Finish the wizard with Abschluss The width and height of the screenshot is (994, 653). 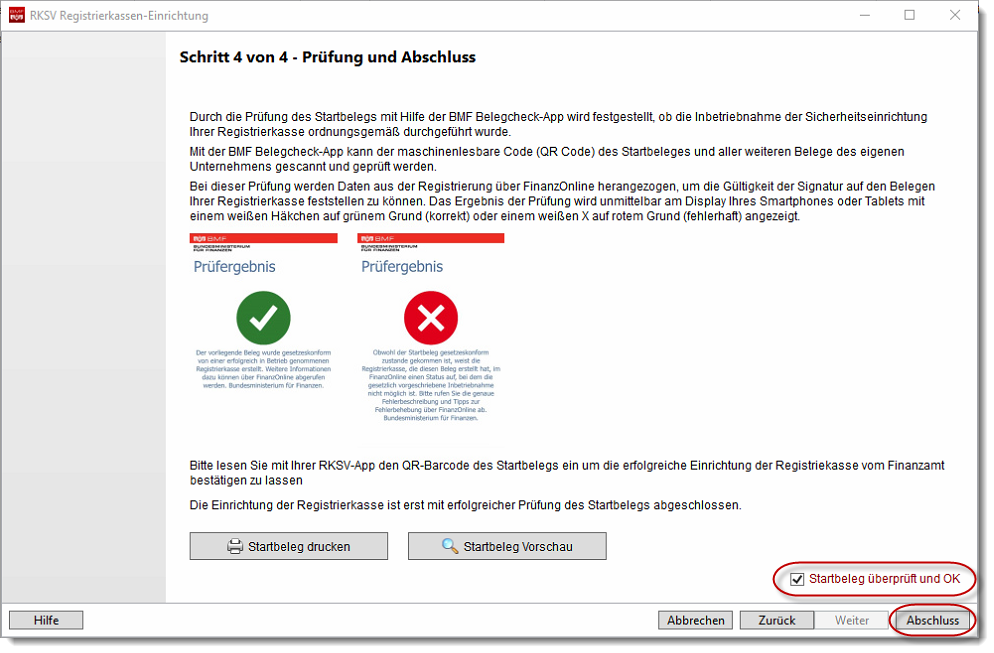tap(932, 620)
